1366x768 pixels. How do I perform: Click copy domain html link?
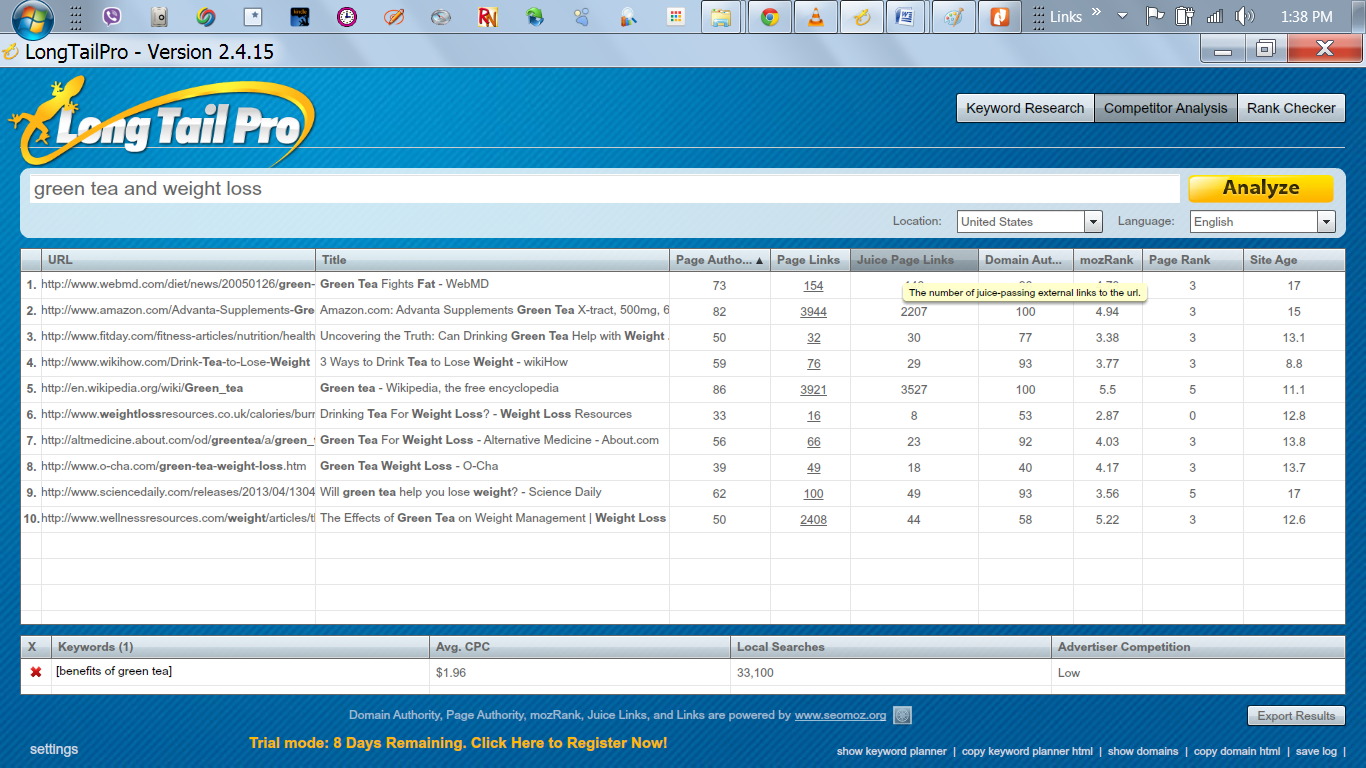coord(1237,751)
